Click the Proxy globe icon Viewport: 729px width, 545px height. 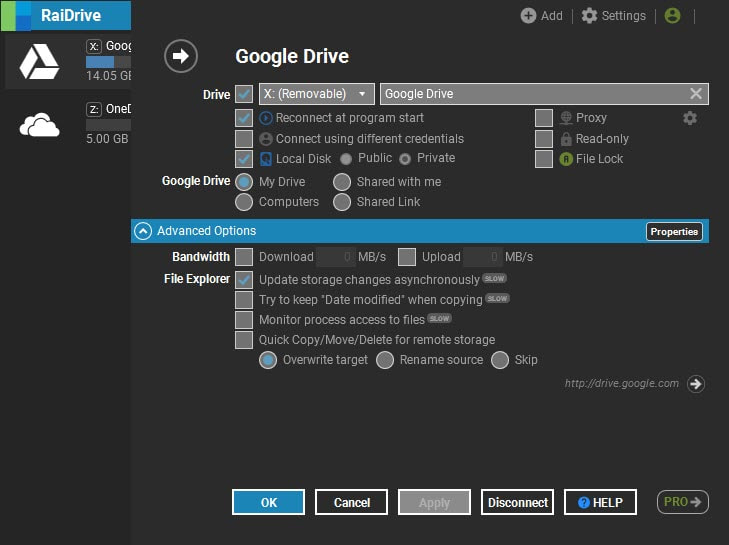click(x=566, y=118)
